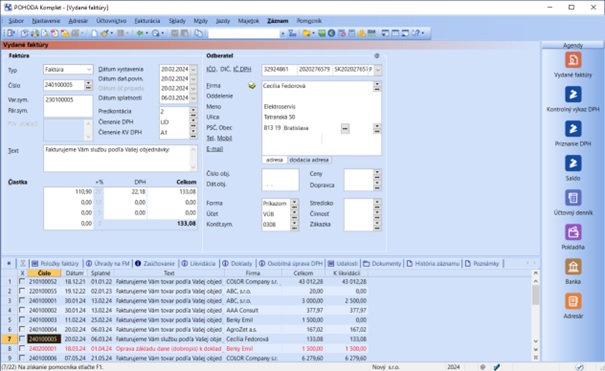Open the Banka agenda icon

(573, 267)
